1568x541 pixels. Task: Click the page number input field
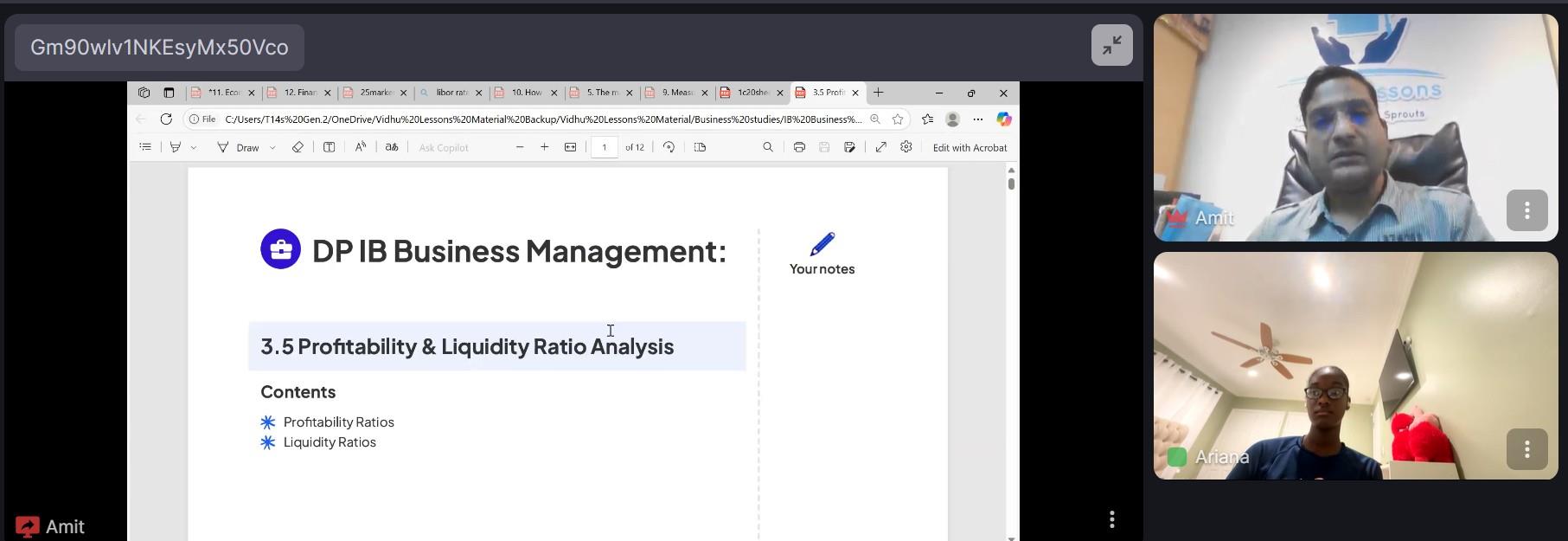pyautogui.click(x=605, y=147)
